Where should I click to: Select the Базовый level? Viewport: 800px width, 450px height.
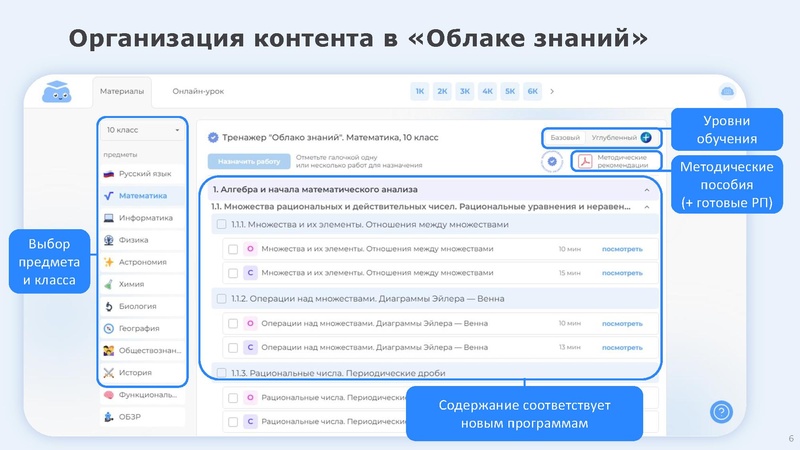point(565,138)
